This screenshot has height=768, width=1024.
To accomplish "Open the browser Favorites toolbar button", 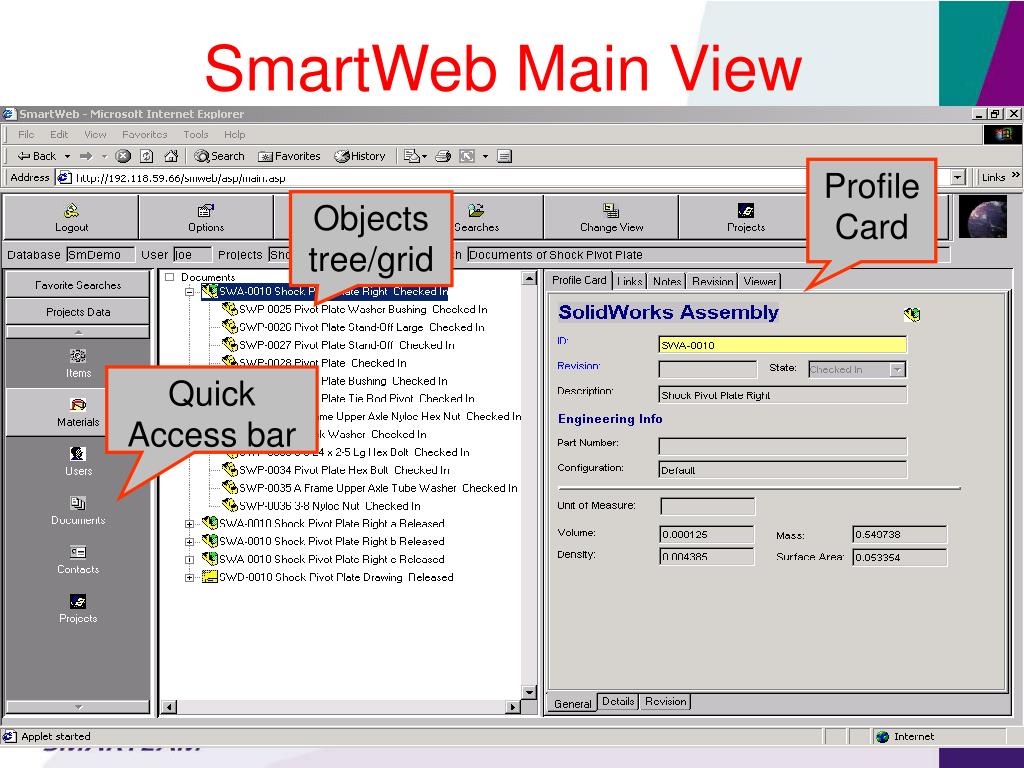I will pos(289,156).
